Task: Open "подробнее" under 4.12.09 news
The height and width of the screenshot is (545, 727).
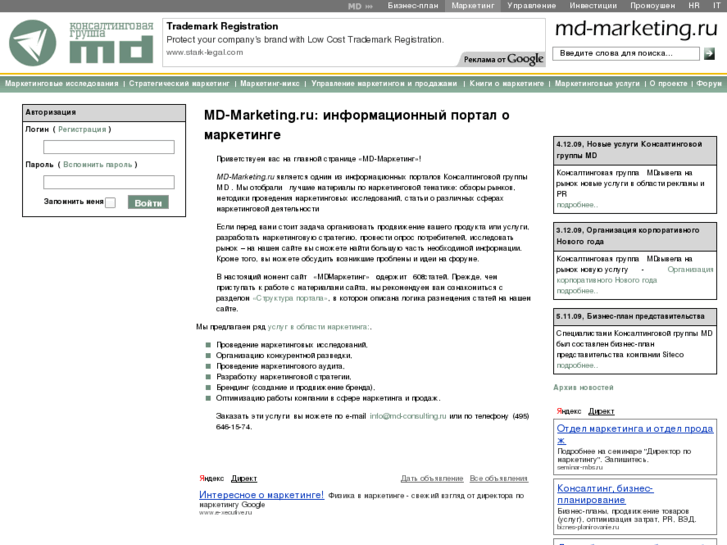Action: click(x=577, y=205)
